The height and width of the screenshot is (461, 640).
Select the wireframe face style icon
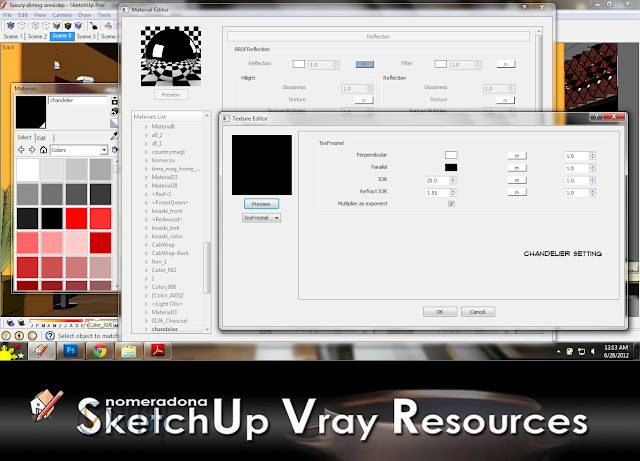point(35,26)
